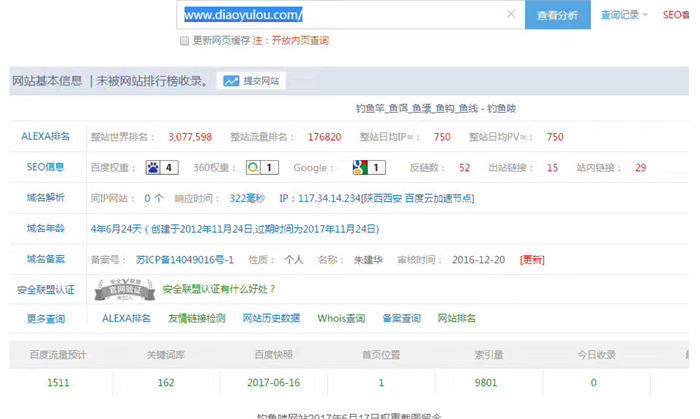The width and height of the screenshot is (700, 419).
Task: Open the 苏ICP备14049016号-1 record link
Action: click(x=185, y=260)
